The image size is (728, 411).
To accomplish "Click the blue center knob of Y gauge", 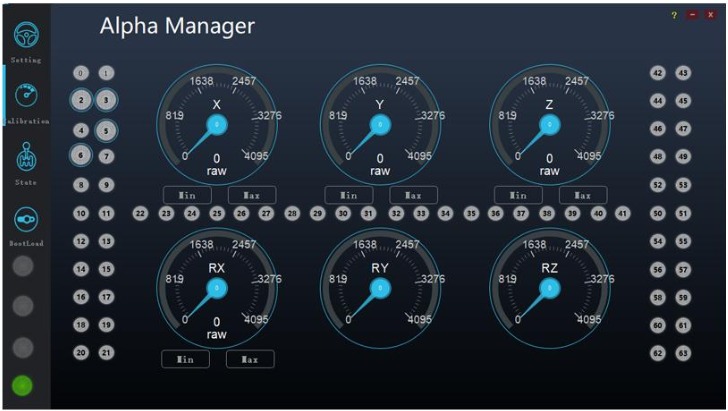I will [380, 125].
